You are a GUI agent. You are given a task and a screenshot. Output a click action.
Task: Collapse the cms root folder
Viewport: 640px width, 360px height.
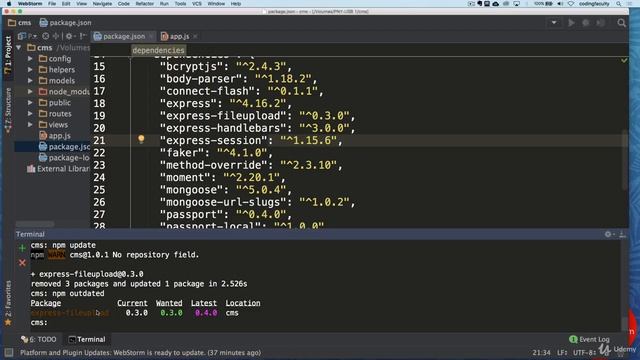[19, 48]
